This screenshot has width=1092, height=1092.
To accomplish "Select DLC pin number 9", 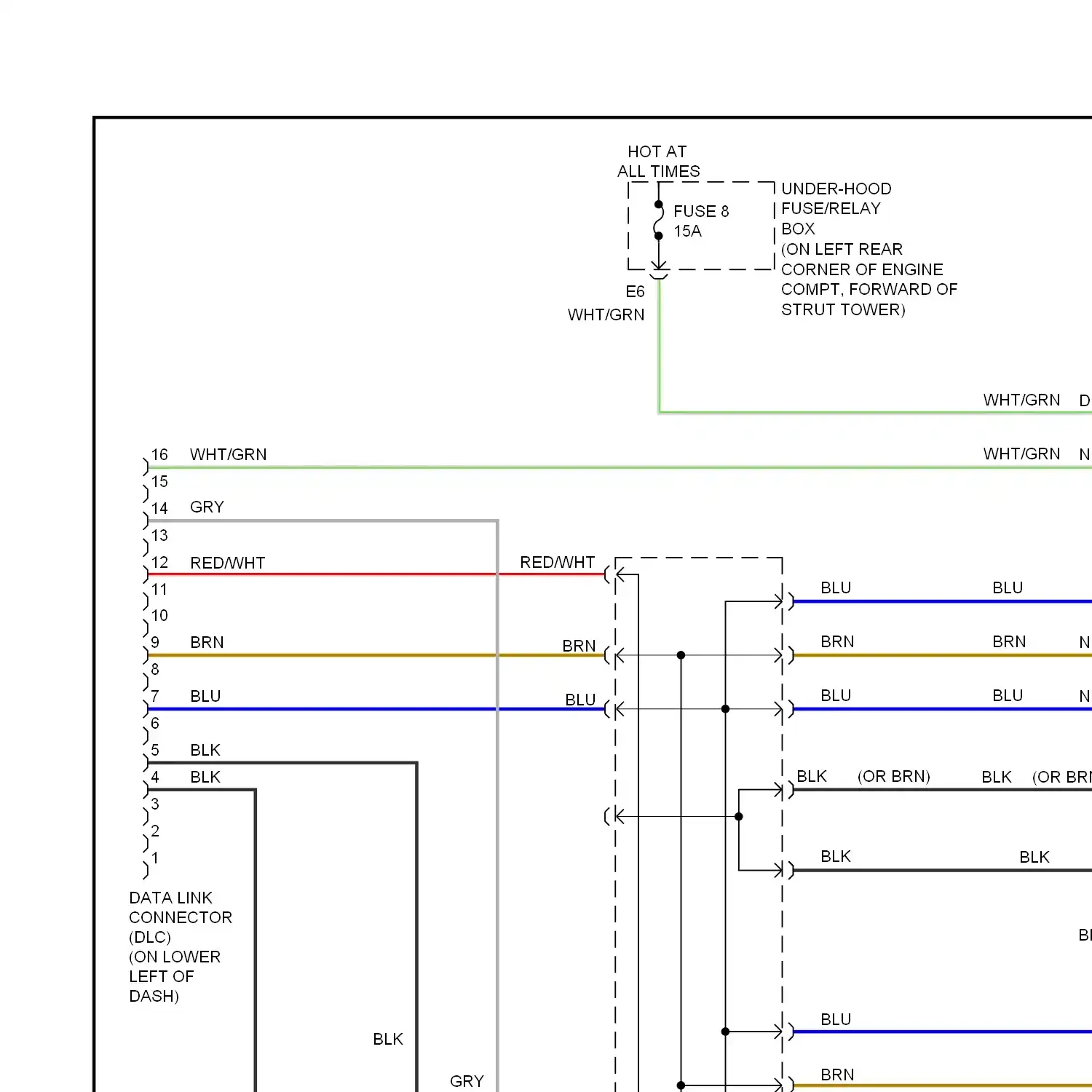I will (x=155, y=643).
